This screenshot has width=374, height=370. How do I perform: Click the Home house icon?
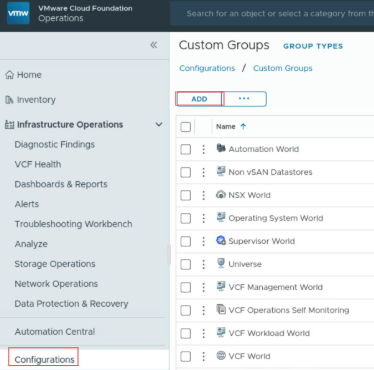[9, 75]
